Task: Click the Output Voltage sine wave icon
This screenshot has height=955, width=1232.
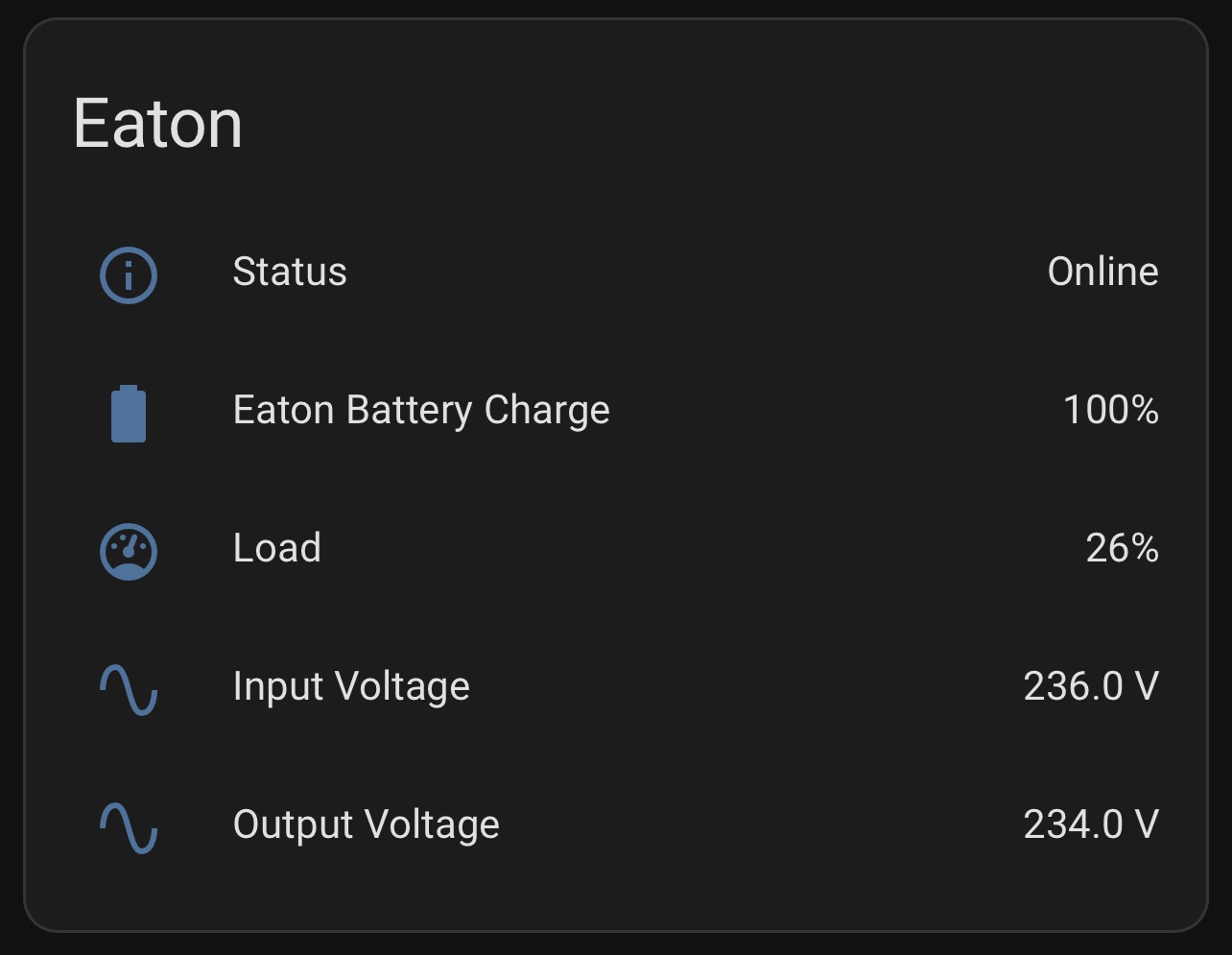Action: point(129,828)
